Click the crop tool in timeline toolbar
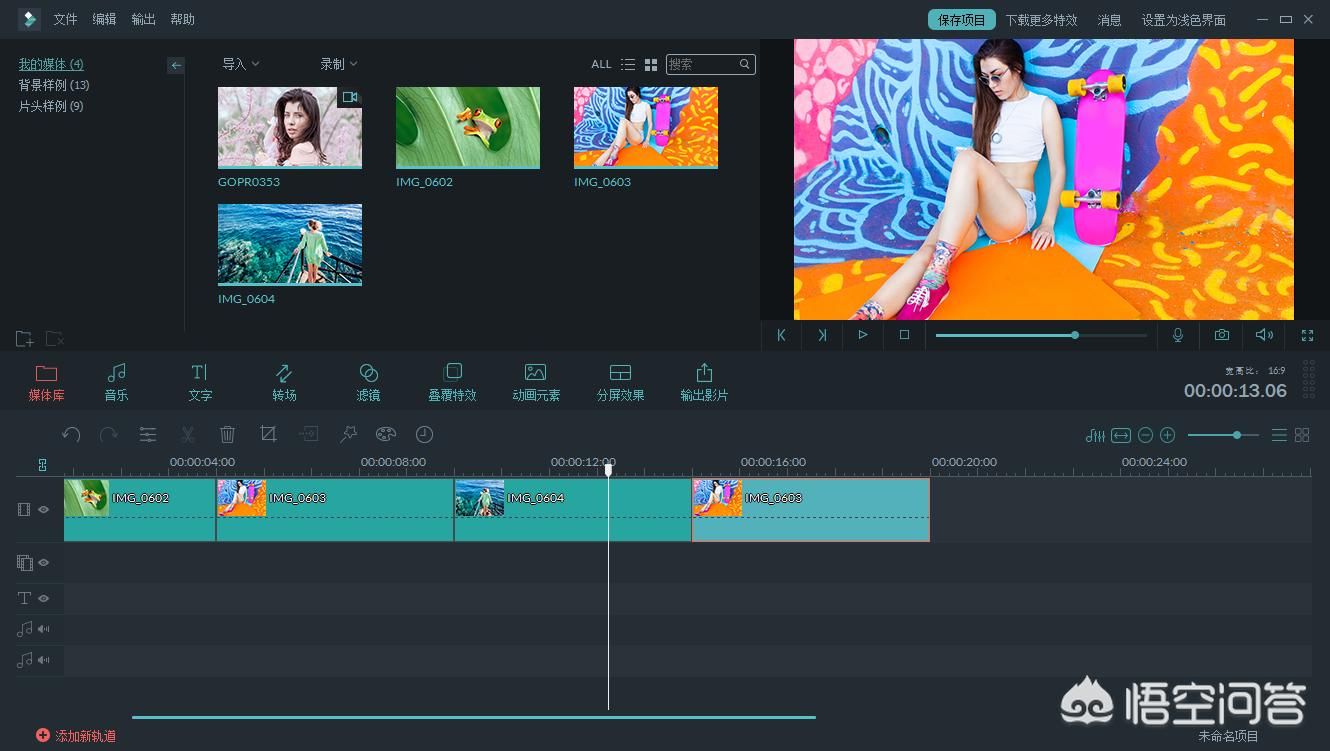The height and width of the screenshot is (751, 1330). 268,434
